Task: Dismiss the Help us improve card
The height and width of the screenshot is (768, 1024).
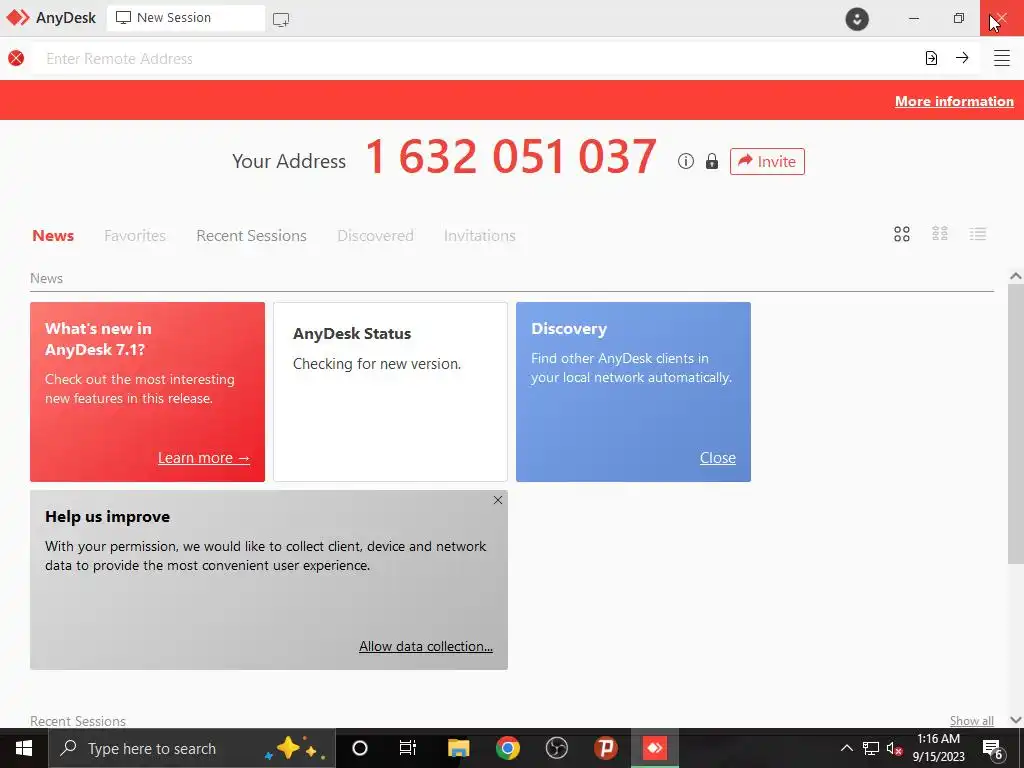Action: point(498,500)
